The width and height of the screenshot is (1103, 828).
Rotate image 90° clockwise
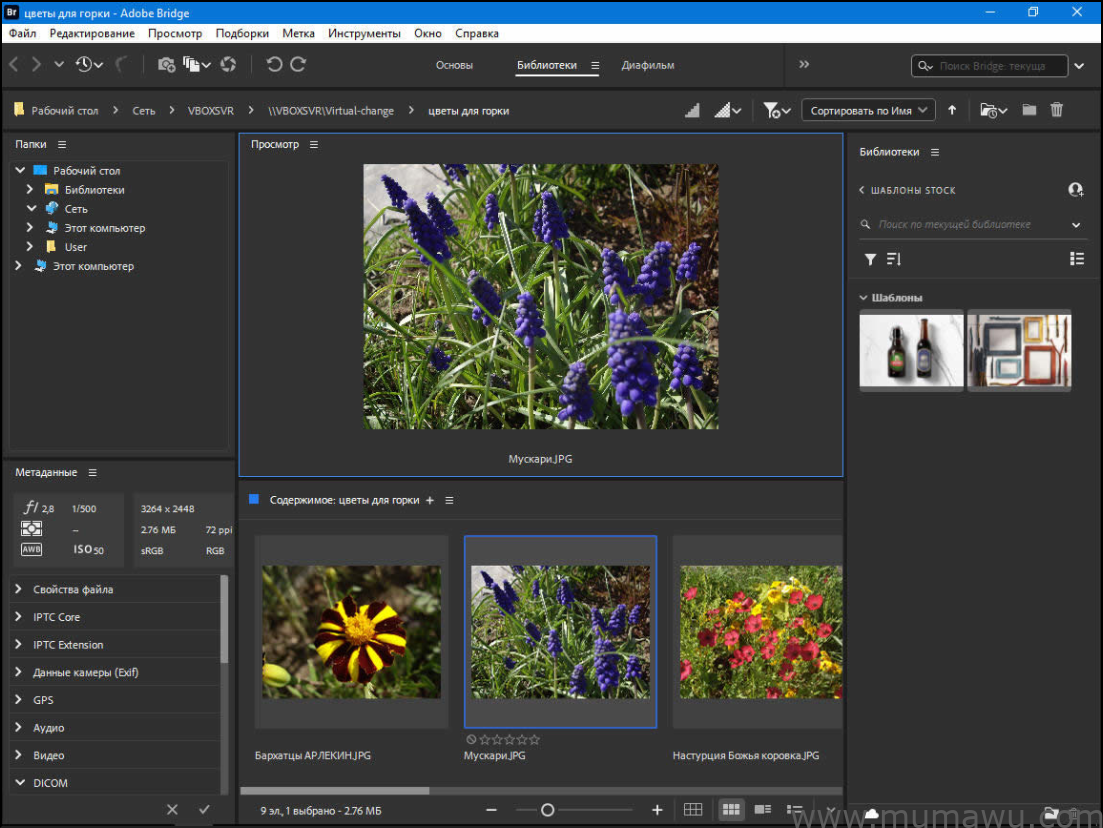298,65
